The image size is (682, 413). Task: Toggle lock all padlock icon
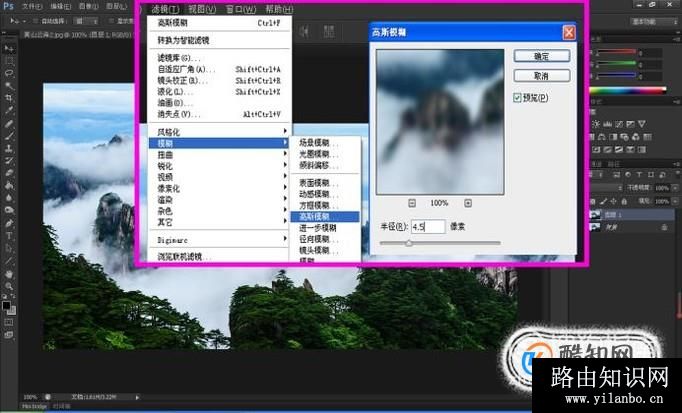click(624, 201)
